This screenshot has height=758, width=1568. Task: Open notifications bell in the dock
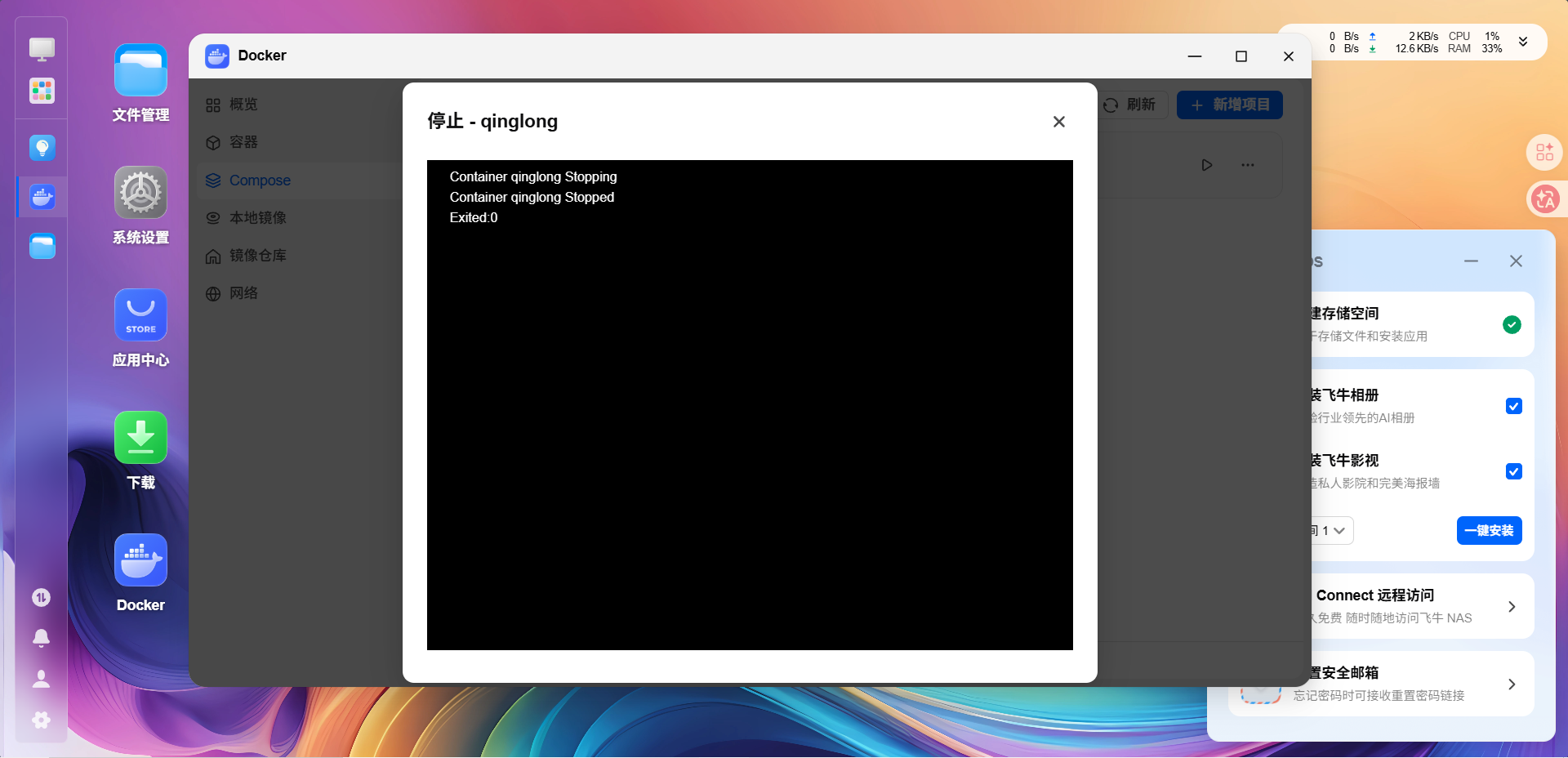pyautogui.click(x=41, y=638)
